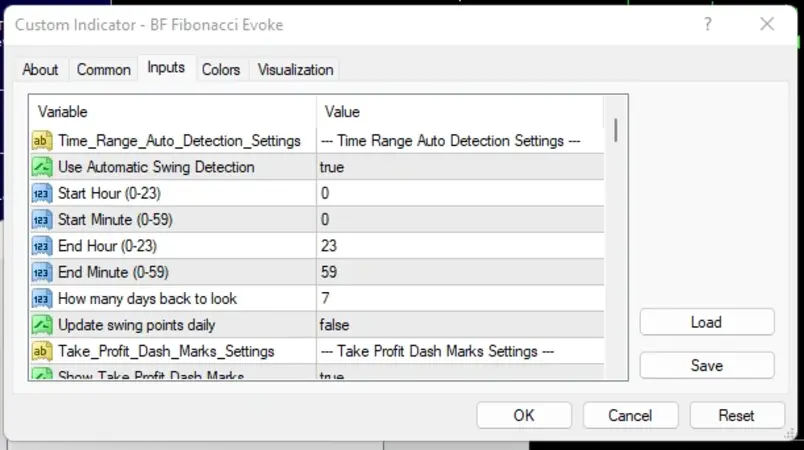Switch to the Common tab
The image size is (804, 450).
click(104, 70)
